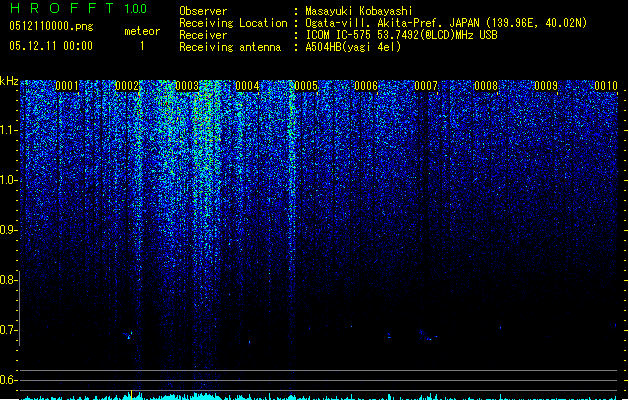Click the meteor count label
The image size is (629, 400).
(142, 31)
